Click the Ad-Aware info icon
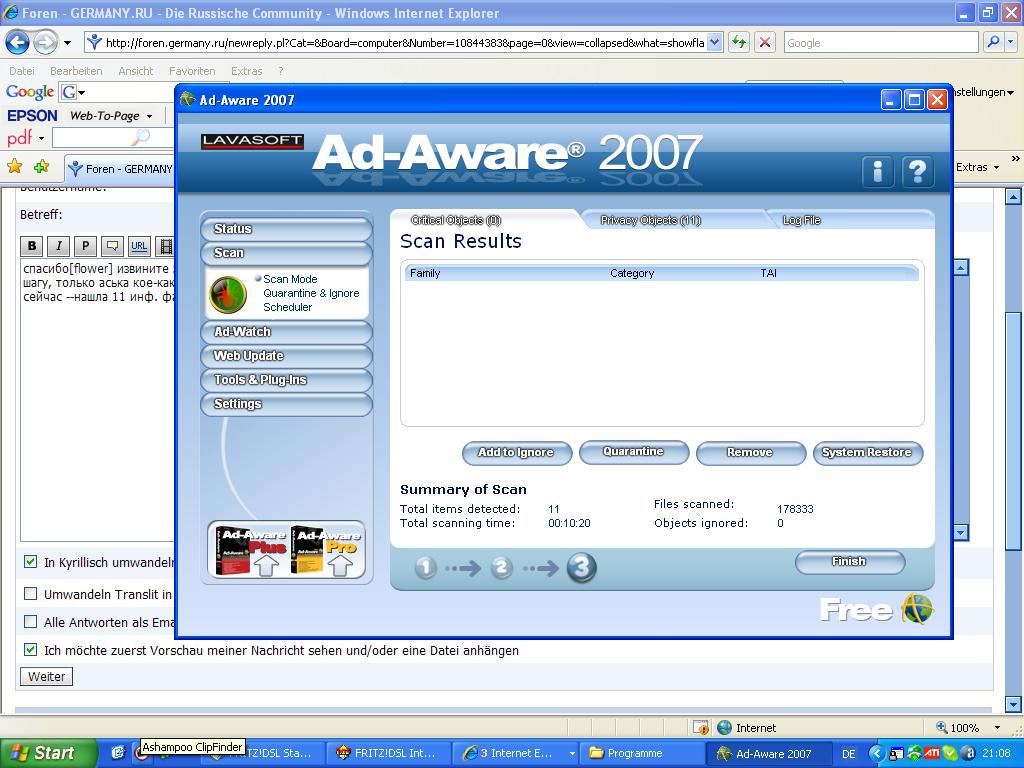1024x768 pixels. (x=877, y=172)
